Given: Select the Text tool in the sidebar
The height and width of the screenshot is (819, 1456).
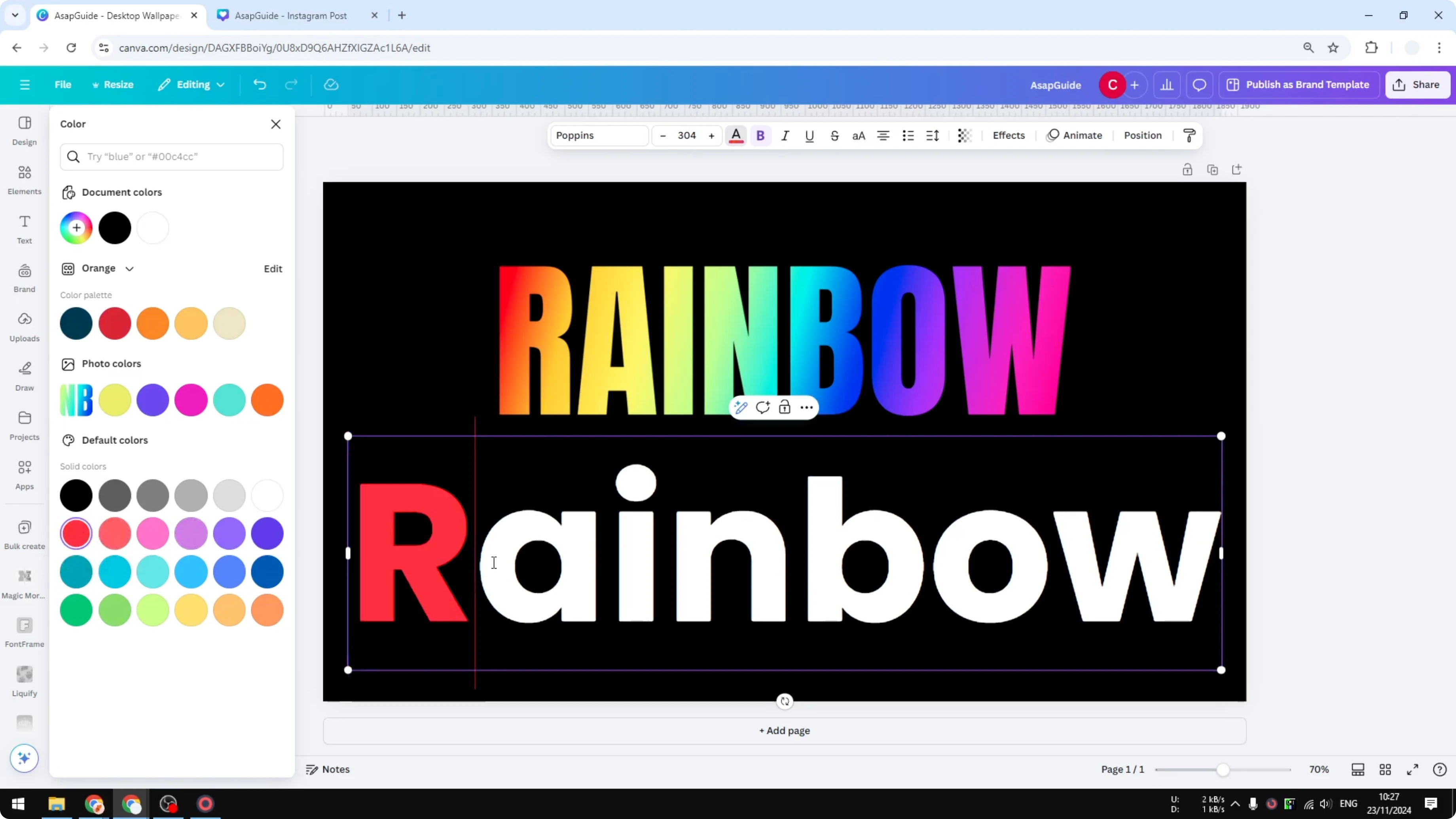Looking at the screenshot, I should tap(24, 228).
